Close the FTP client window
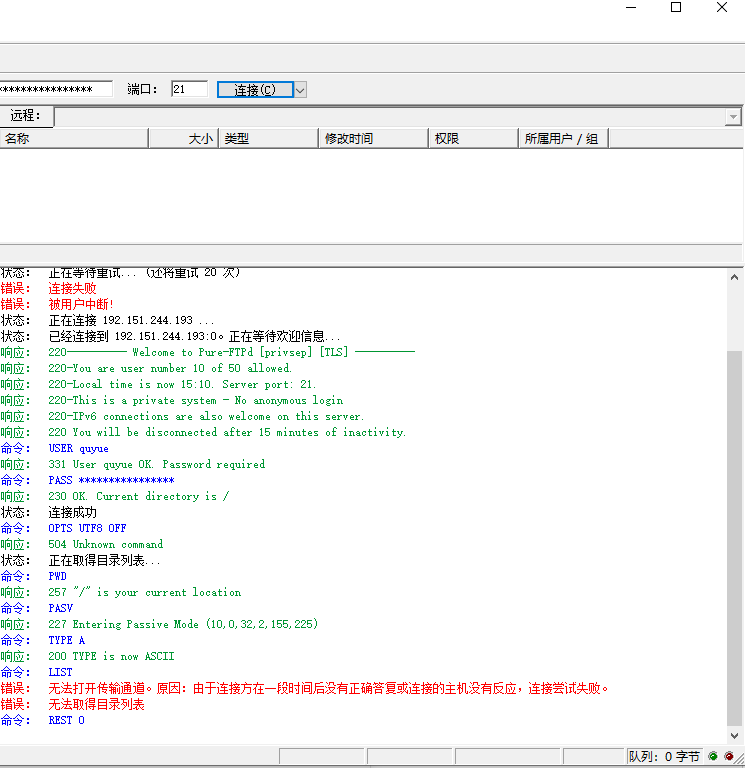This screenshot has height=768, width=745. coord(721,7)
